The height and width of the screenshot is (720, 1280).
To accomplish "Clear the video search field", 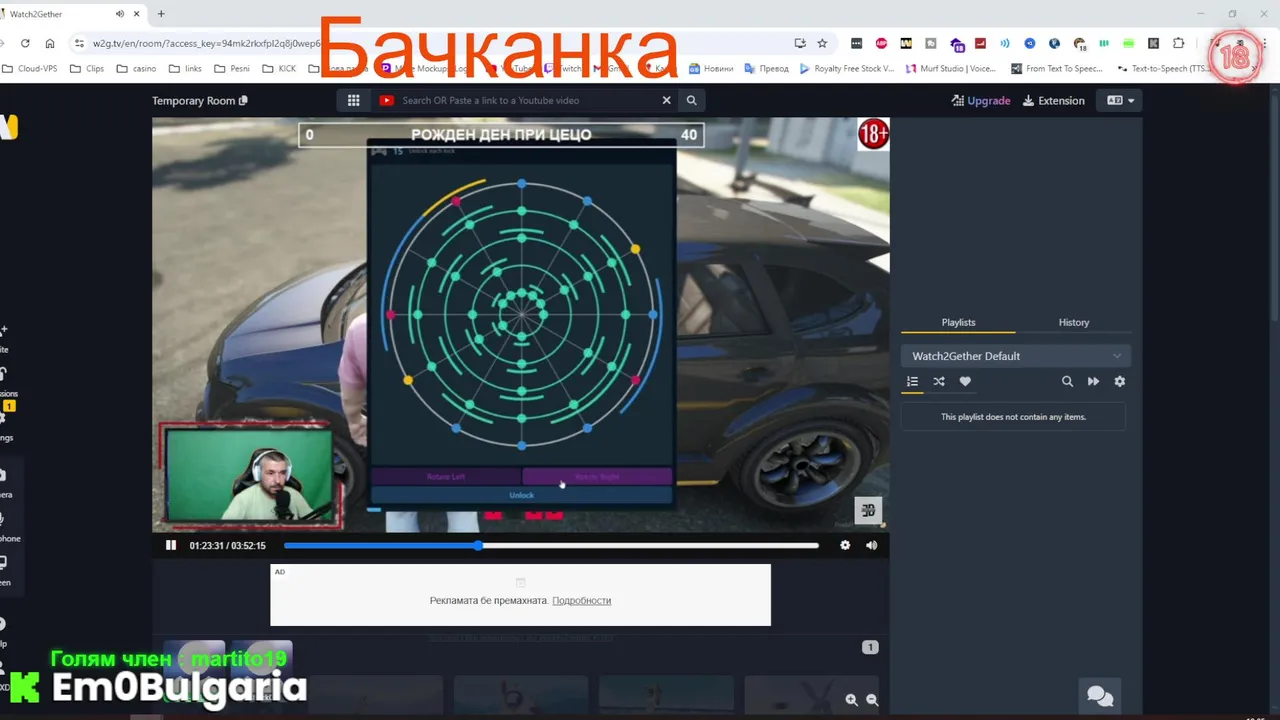I will click(666, 100).
